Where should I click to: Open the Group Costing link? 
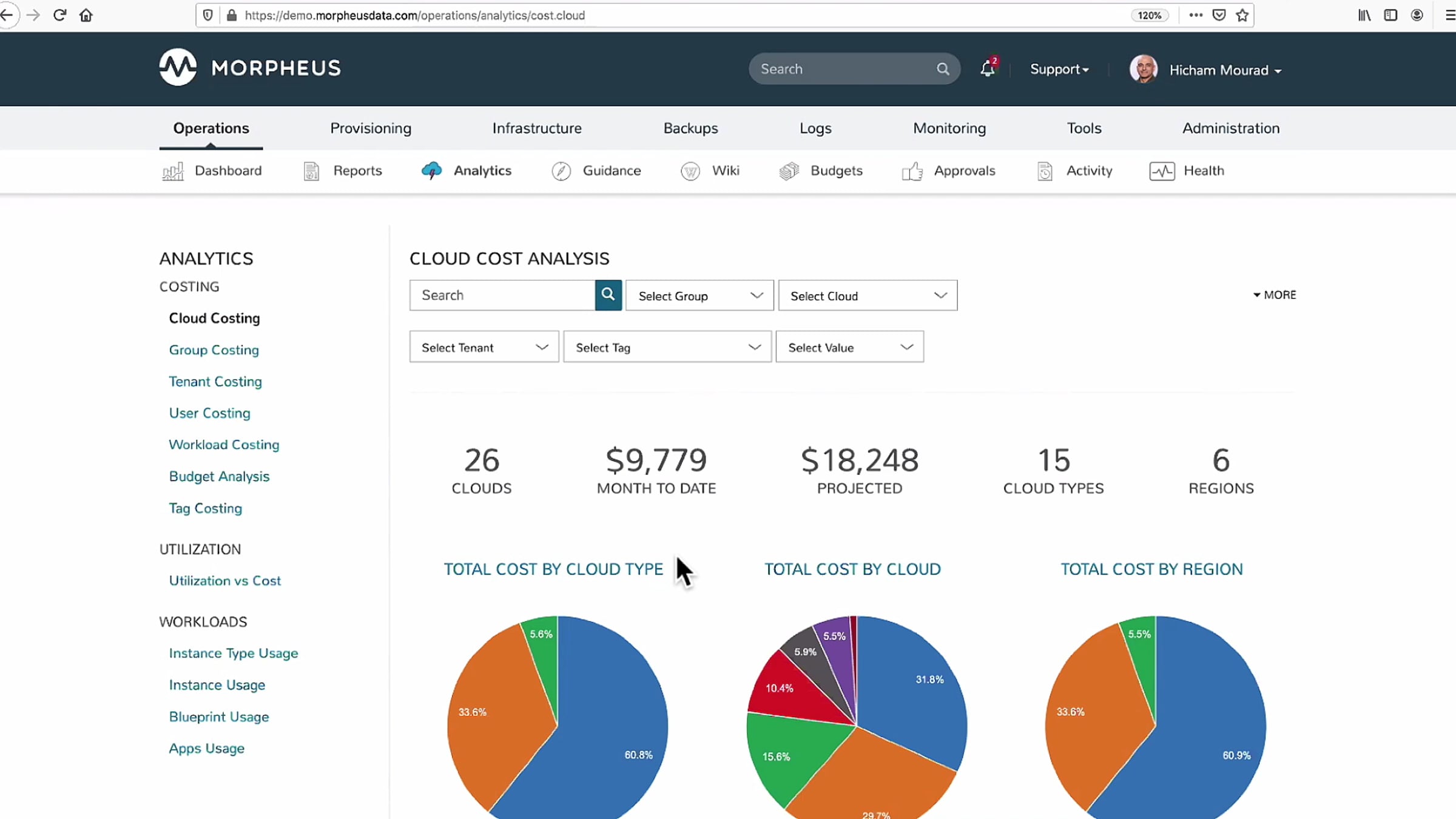point(214,350)
